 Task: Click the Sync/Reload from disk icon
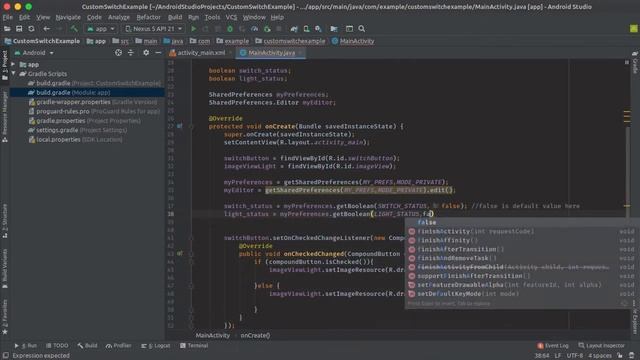click(31, 29)
